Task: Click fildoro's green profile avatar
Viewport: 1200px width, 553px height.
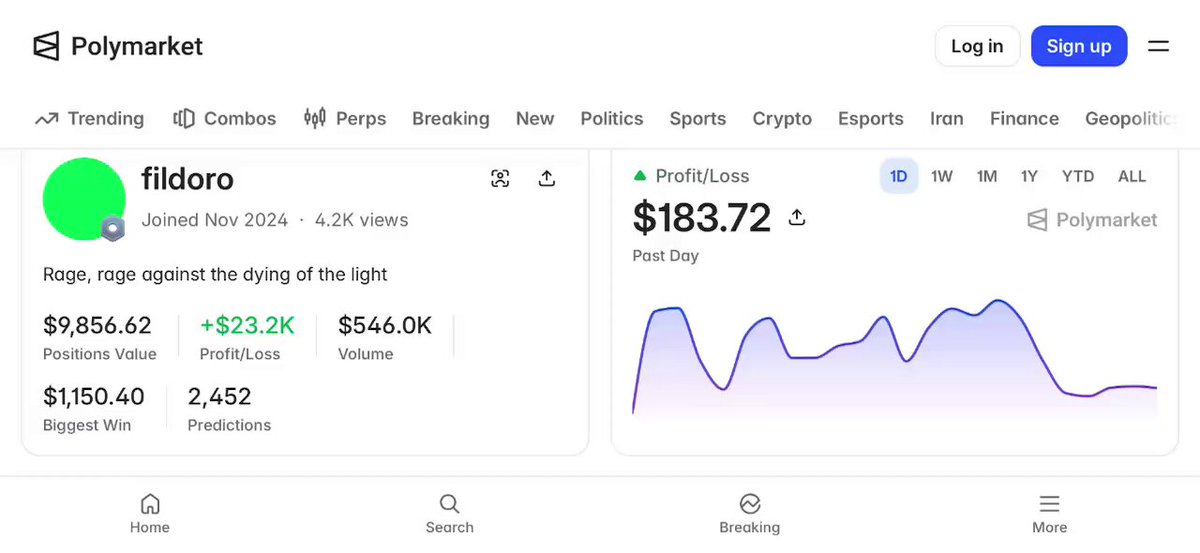Action: tap(84, 198)
